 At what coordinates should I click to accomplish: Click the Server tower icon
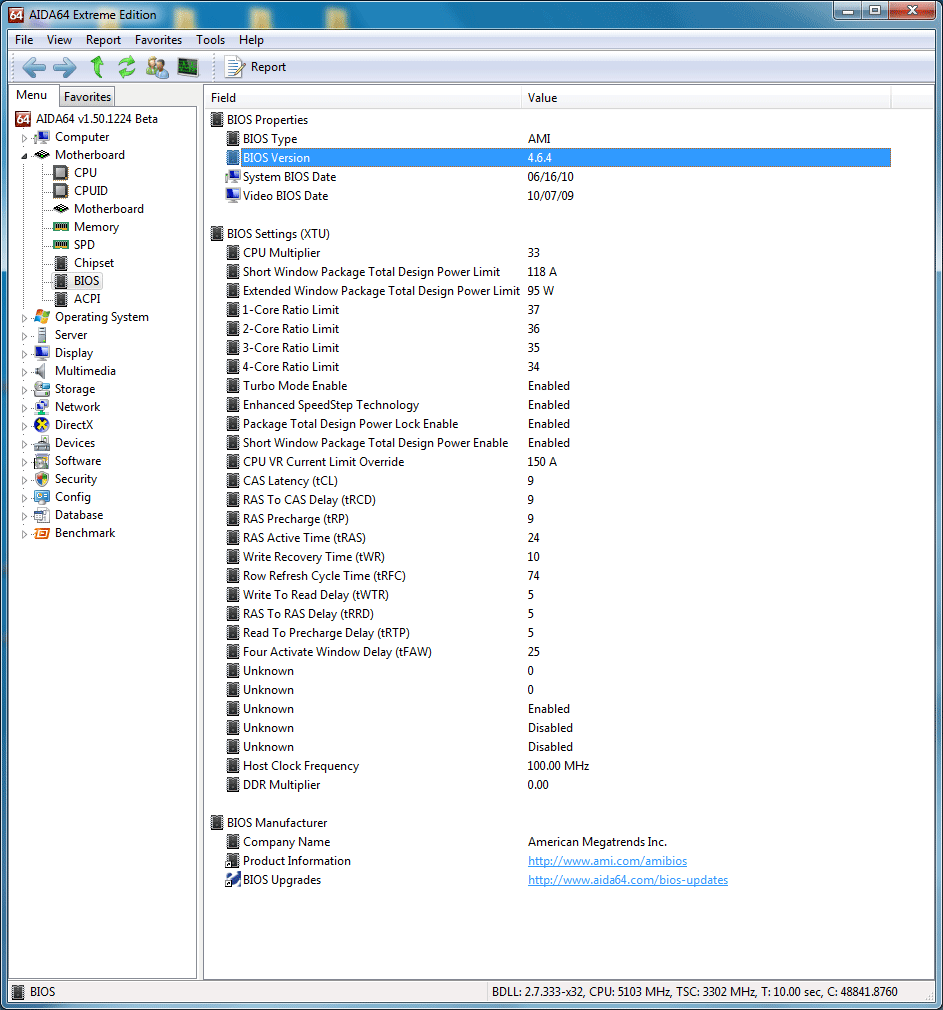click(x=42, y=335)
